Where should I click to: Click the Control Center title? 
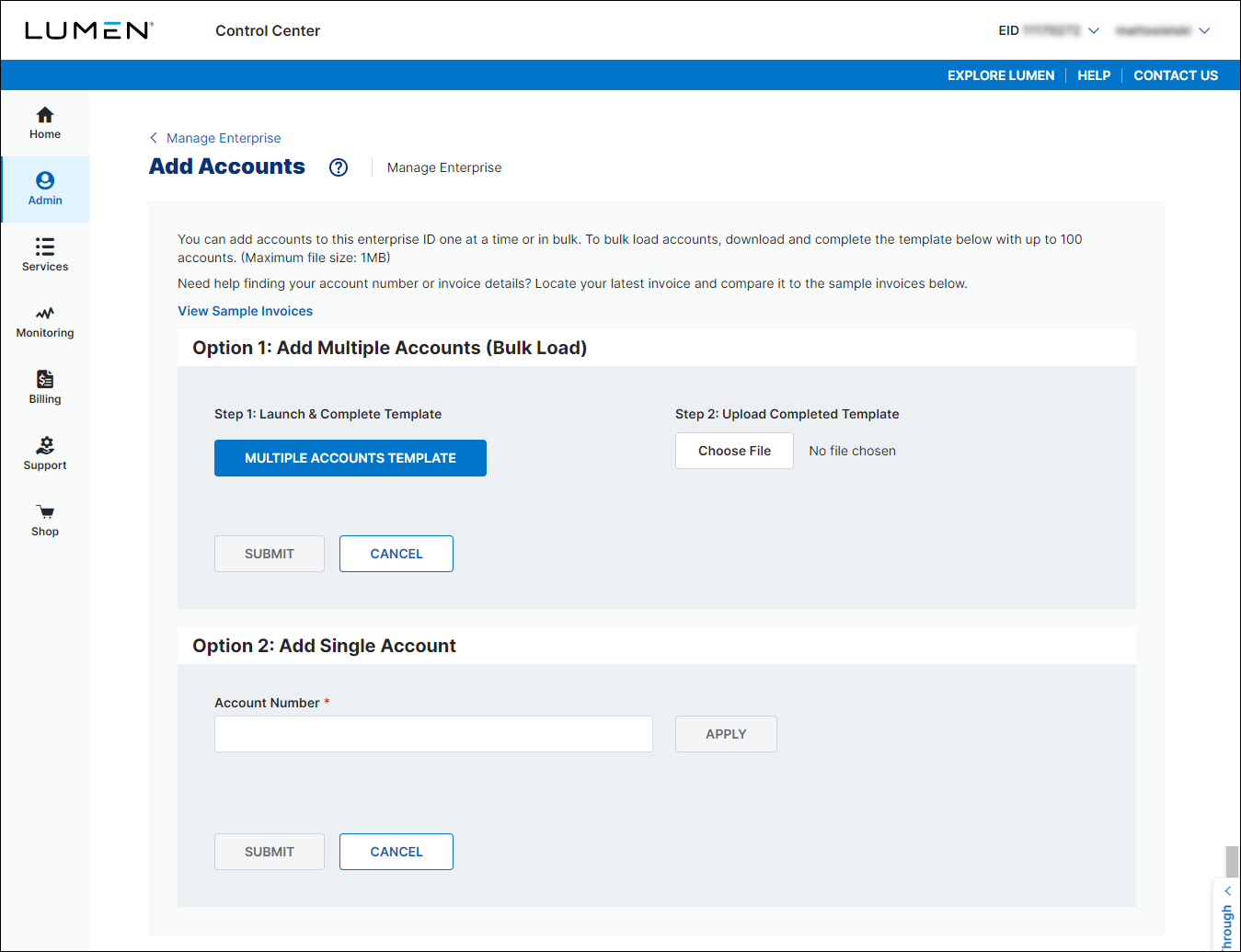click(268, 30)
